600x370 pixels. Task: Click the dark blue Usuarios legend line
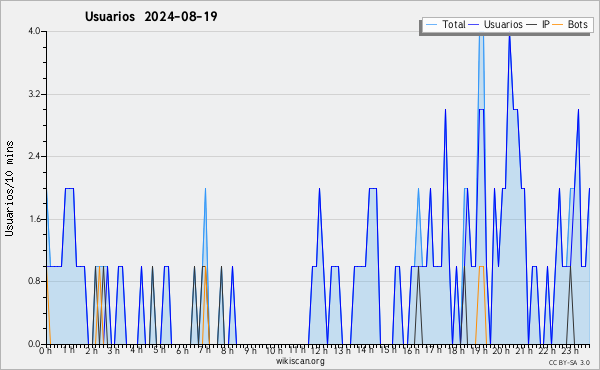pyautogui.click(x=474, y=24)
